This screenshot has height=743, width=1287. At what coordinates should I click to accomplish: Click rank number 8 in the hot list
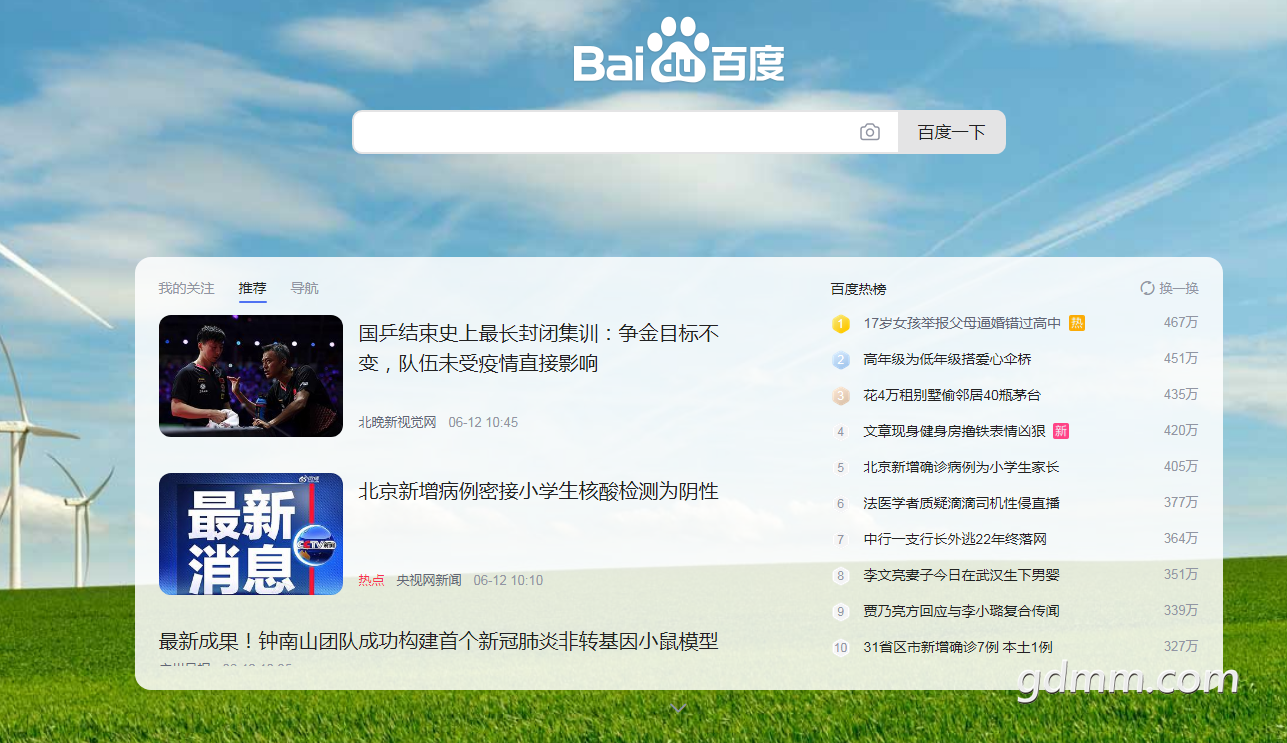(x=841, y=576)
